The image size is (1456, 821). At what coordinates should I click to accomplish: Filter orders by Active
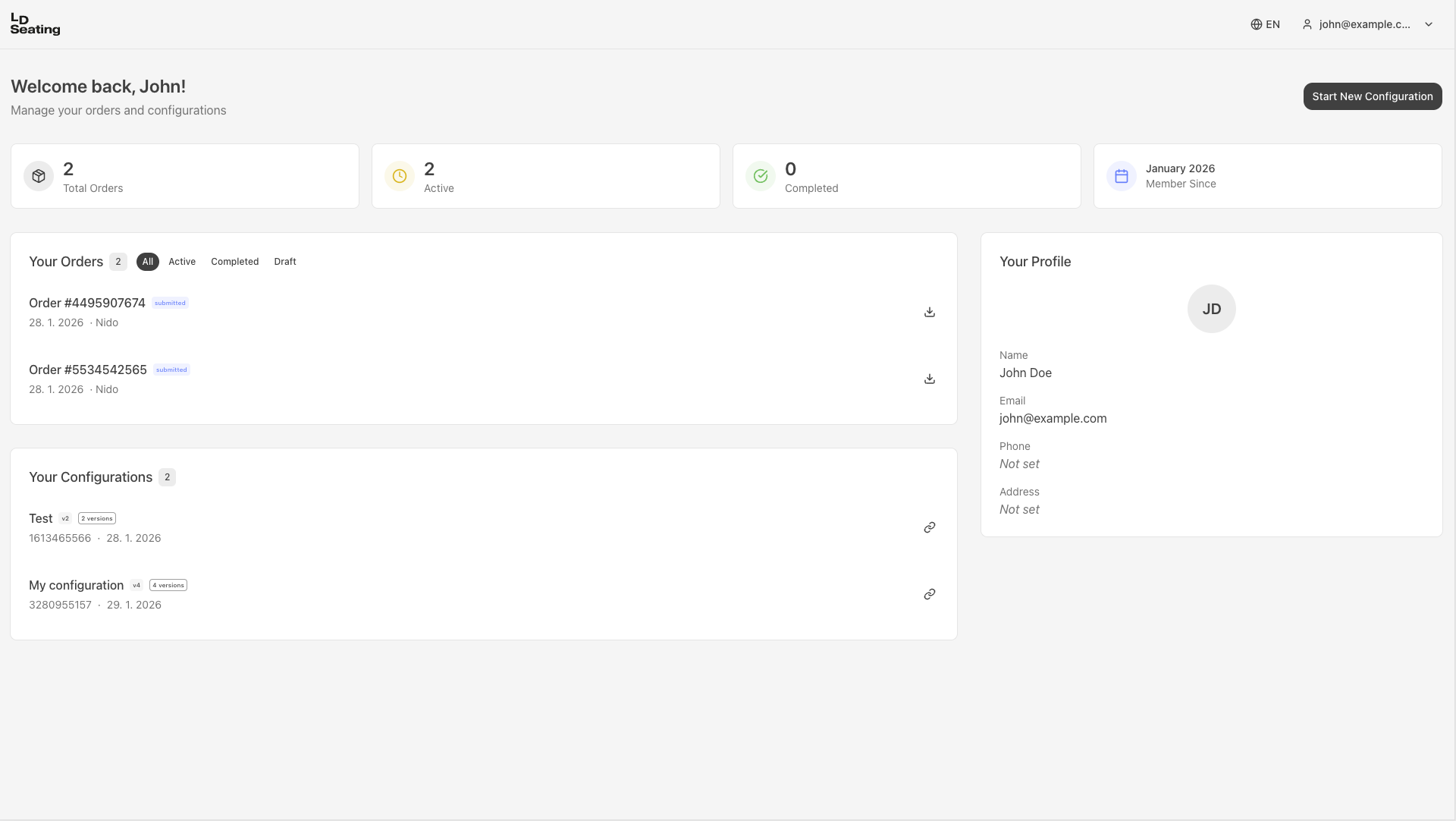tap(182, 262)
